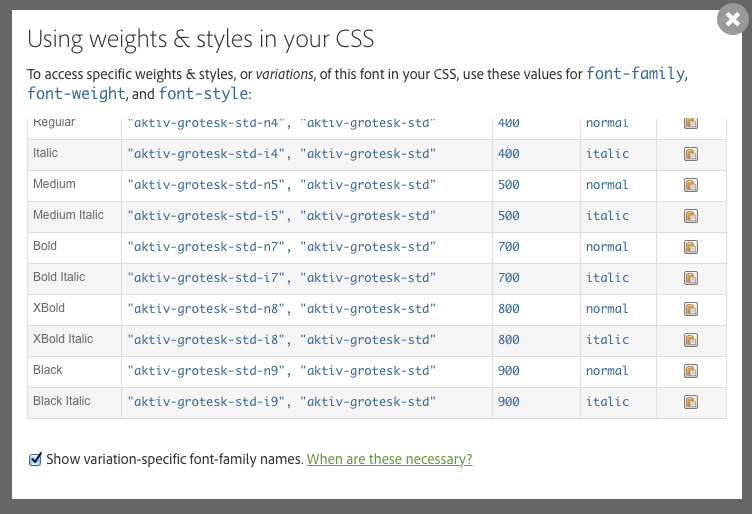Click the Bold variation name cell
This screenshot has height=514, width=752.
click(x=74, y=248)
